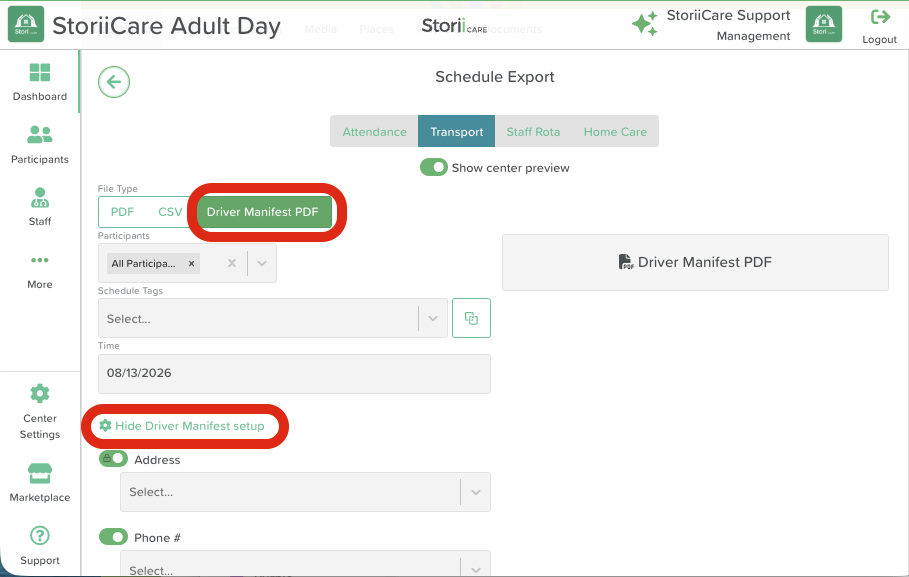Screen dimensions: 909x577
Task: Open the Phone # select dropdown
Action: pos(306,564)
